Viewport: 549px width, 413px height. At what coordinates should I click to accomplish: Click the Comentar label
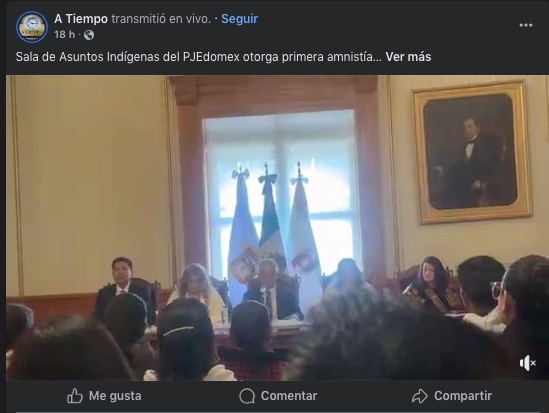click(x=289, y=396)
